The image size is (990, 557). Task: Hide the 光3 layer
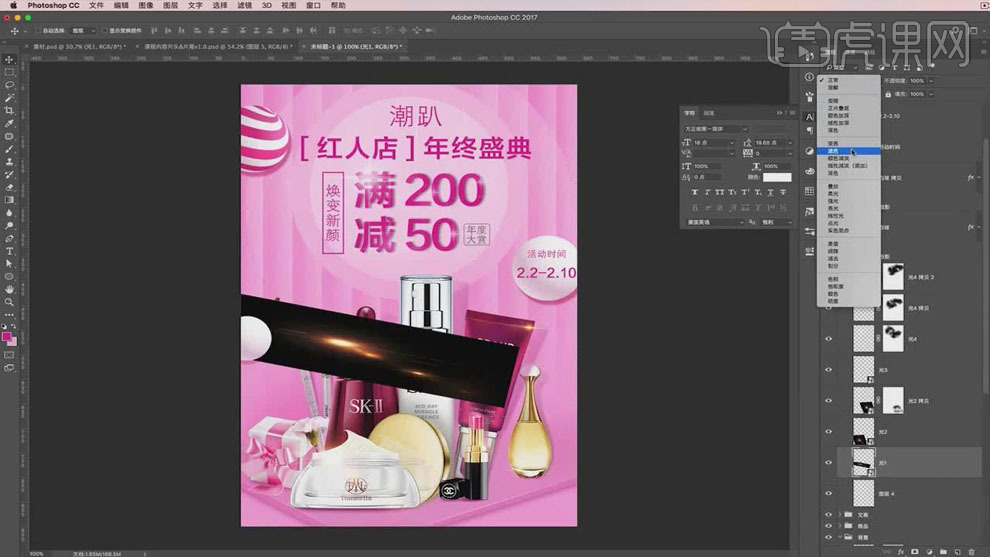pos(828,370)
